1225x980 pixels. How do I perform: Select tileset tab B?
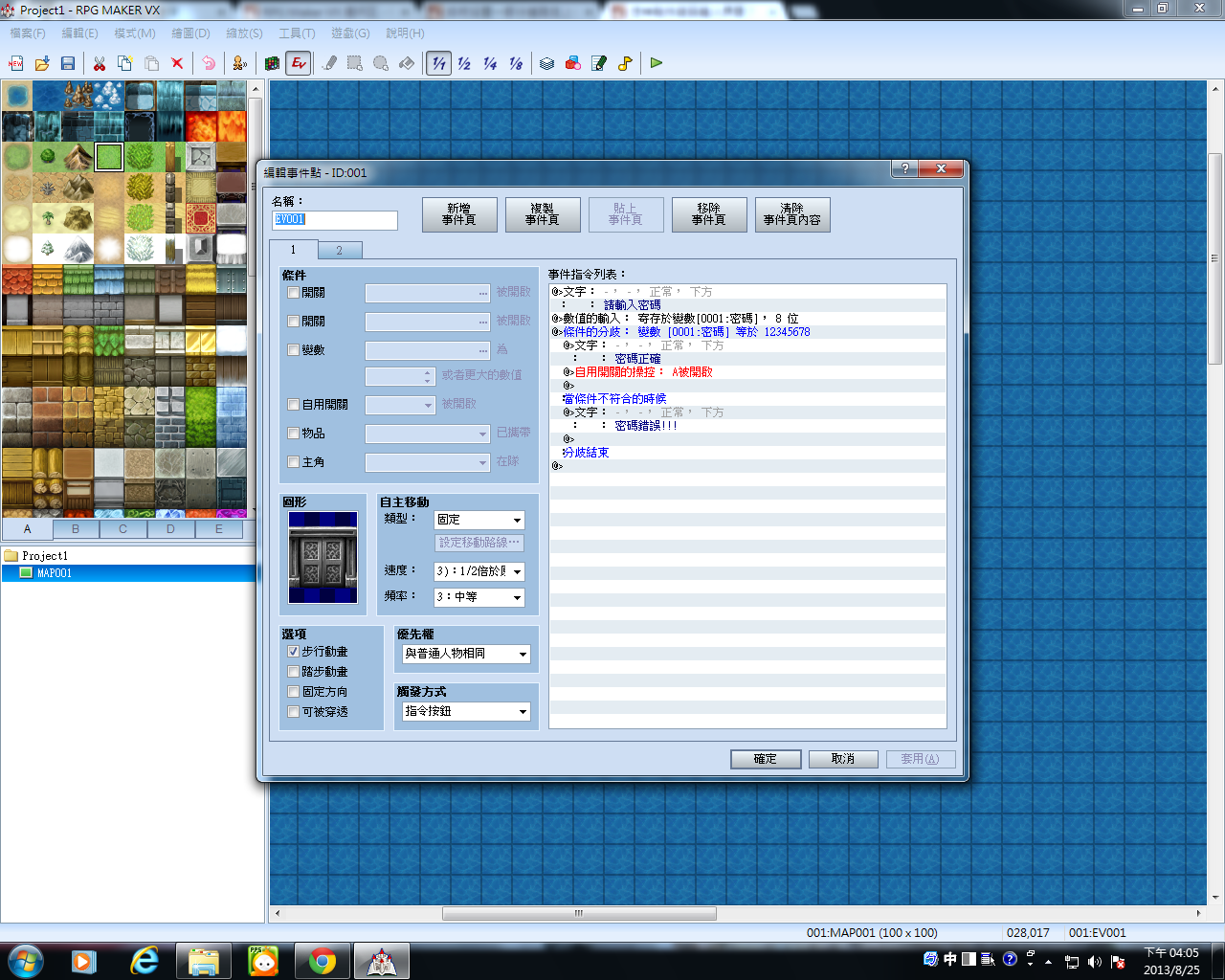click(x=76, y=528)
